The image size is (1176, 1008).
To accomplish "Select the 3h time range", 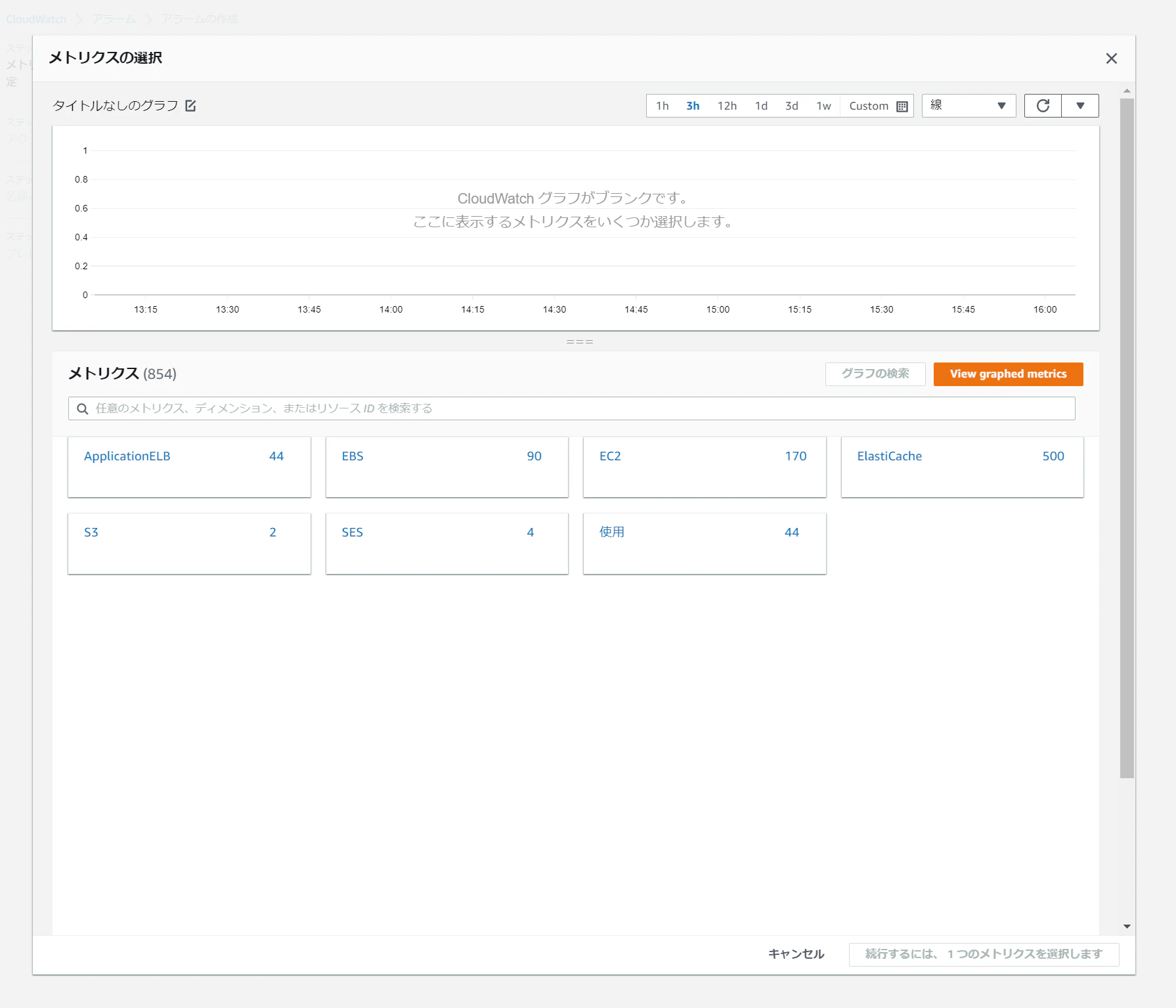I will pyautogui.click(x=693, y=106).
